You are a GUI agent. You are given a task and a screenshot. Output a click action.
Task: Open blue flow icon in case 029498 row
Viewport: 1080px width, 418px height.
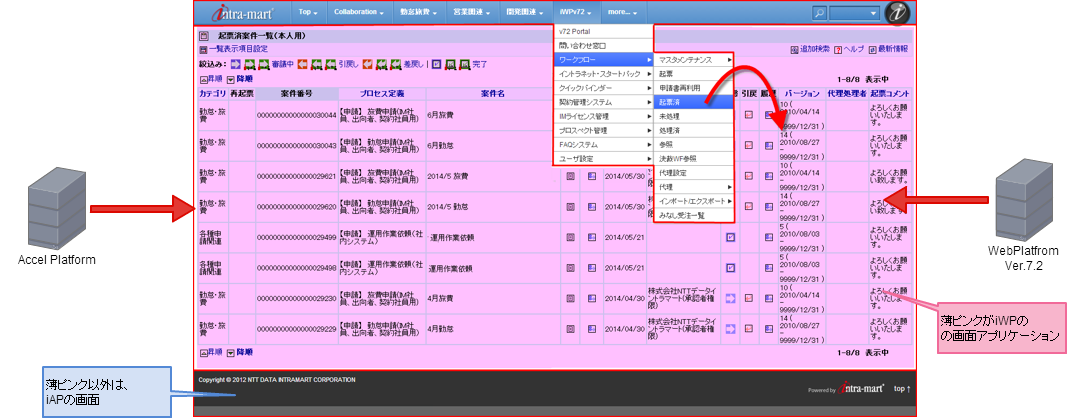click(592, 268)
